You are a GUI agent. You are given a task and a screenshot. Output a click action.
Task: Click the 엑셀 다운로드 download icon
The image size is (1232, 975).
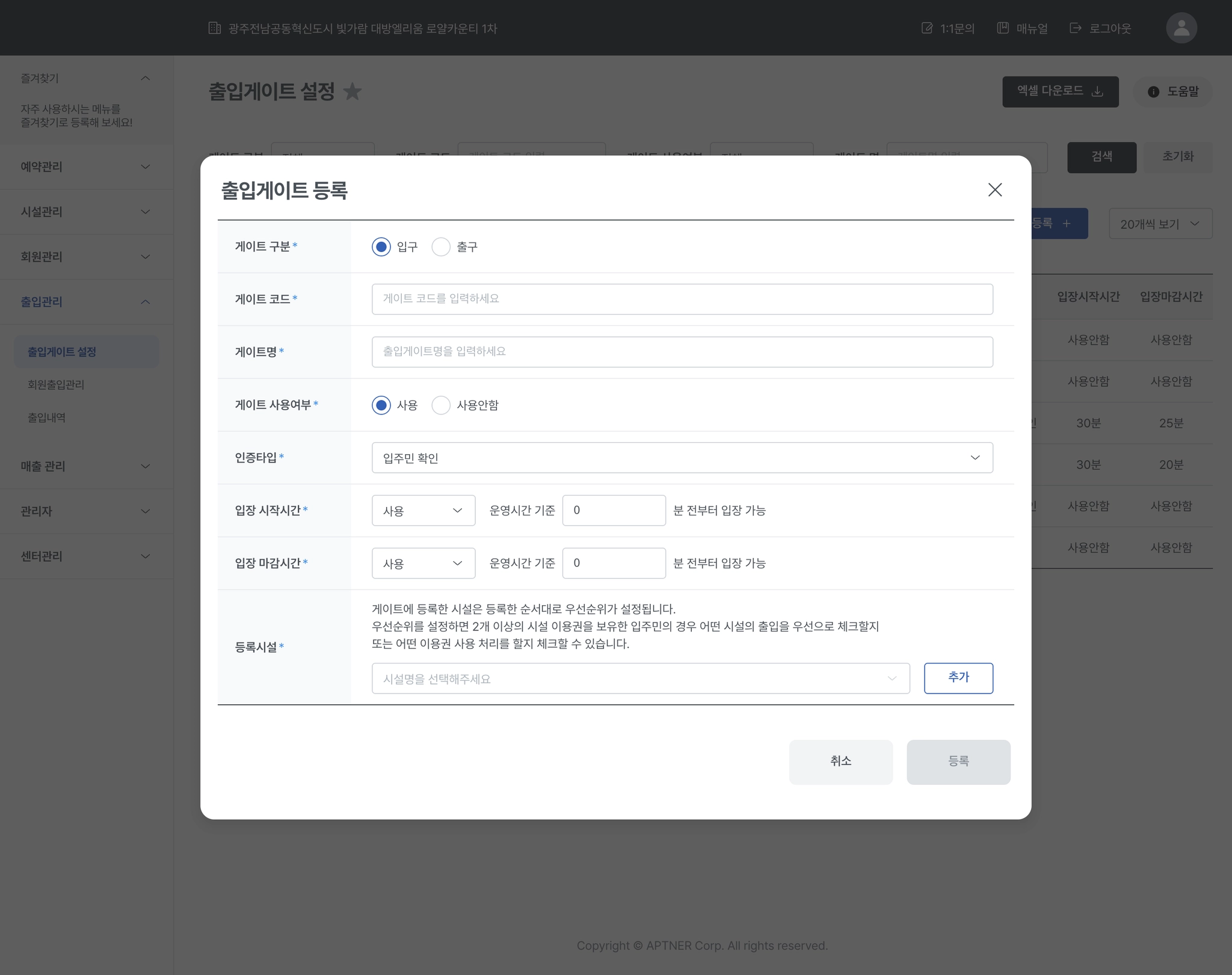[1097, 91]
